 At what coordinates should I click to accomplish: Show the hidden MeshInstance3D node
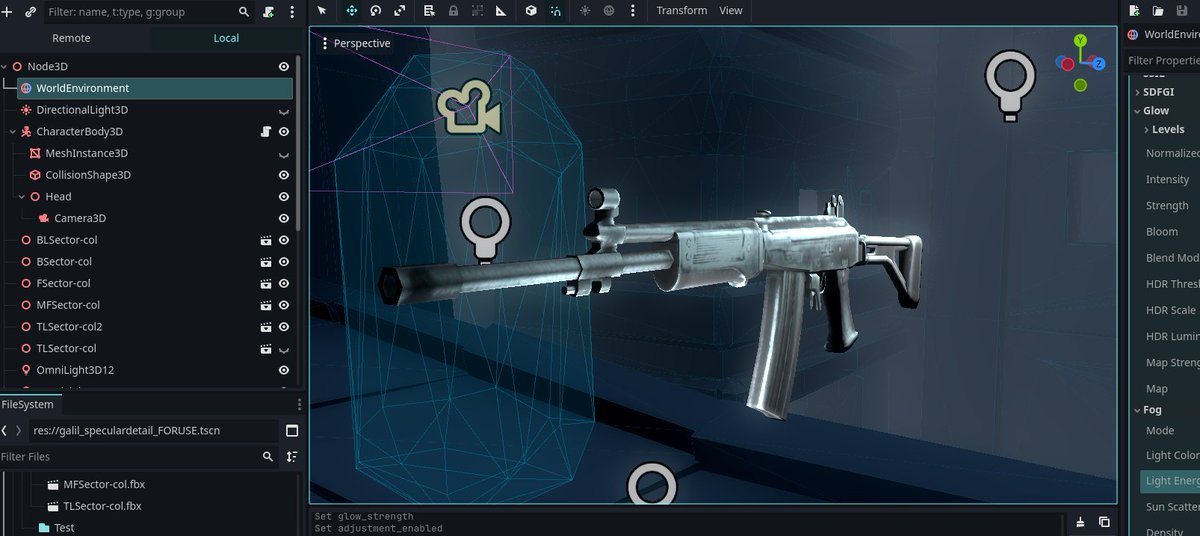tap(284, 154)
